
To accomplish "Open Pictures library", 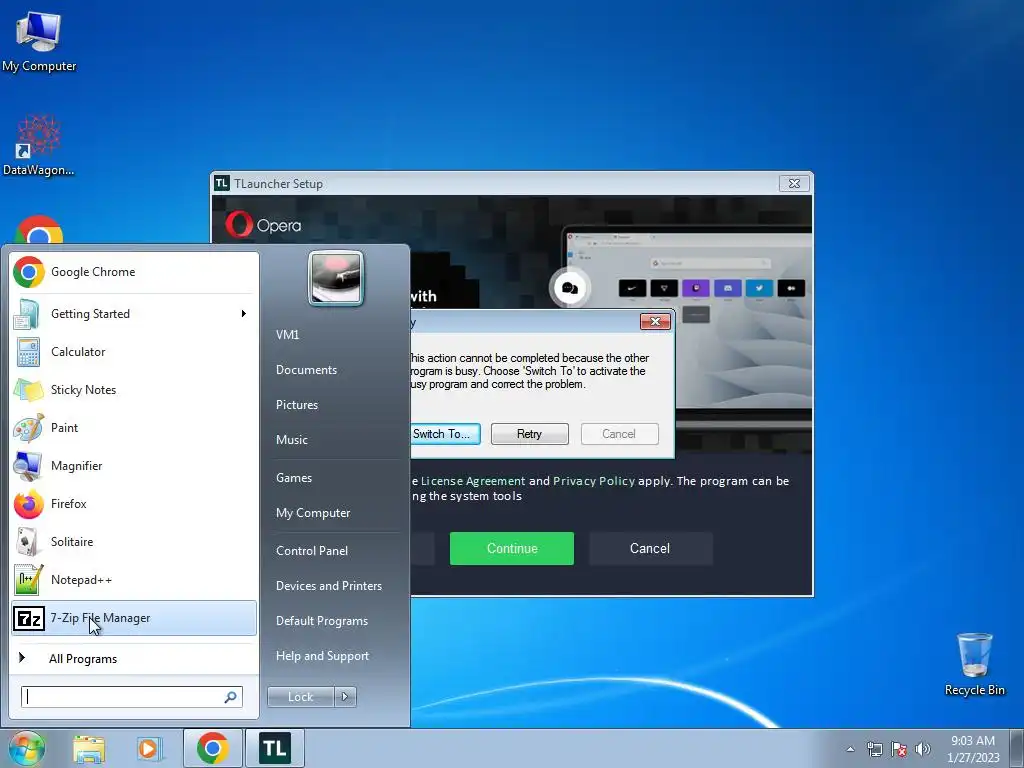I will [297, 405].
